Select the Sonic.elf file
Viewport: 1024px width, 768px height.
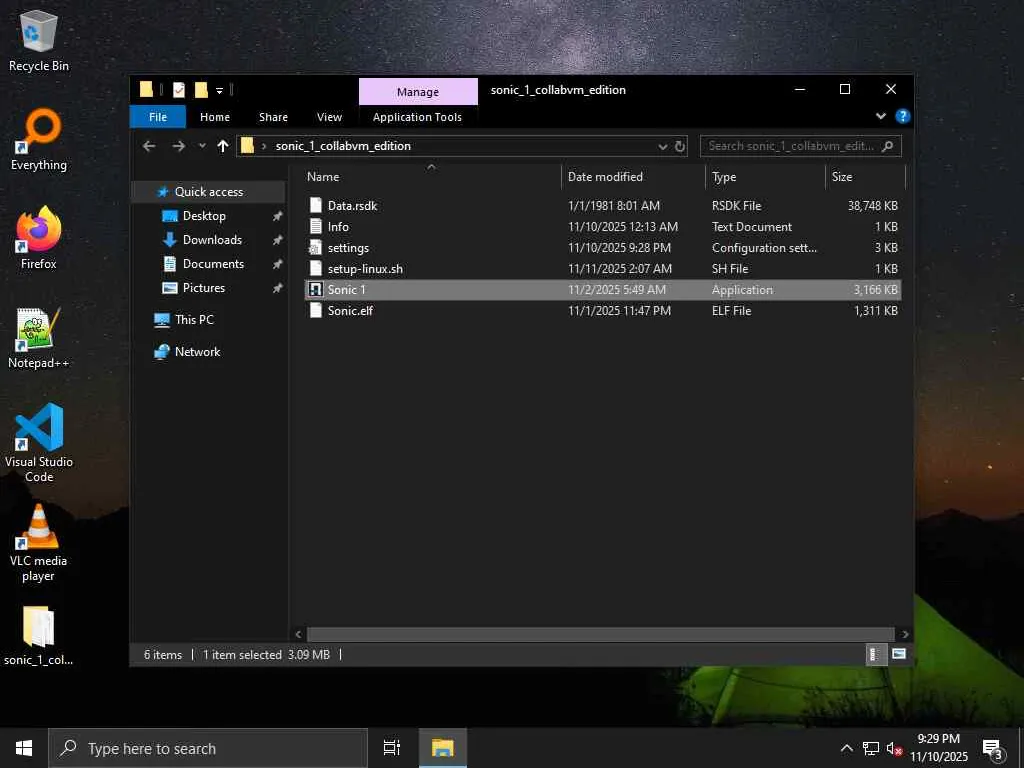click(x=603, y=311)
